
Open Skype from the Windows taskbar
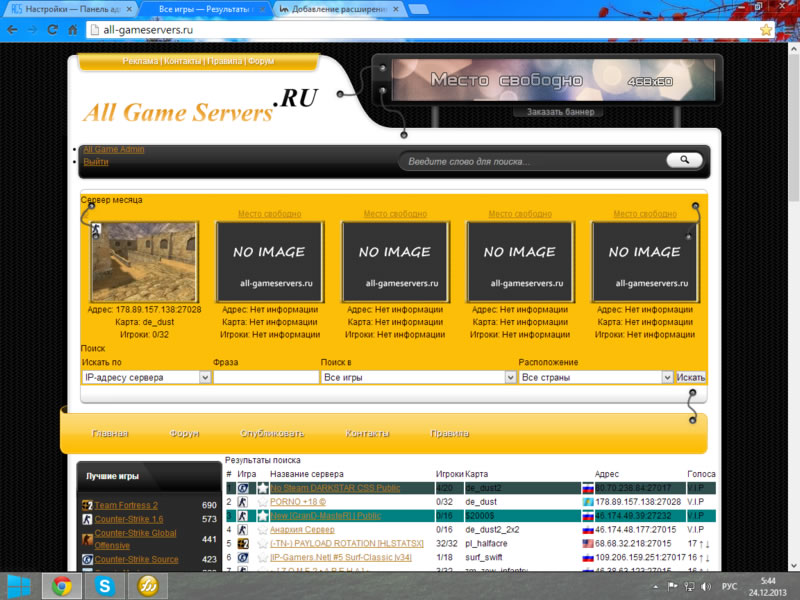point(105,586)
